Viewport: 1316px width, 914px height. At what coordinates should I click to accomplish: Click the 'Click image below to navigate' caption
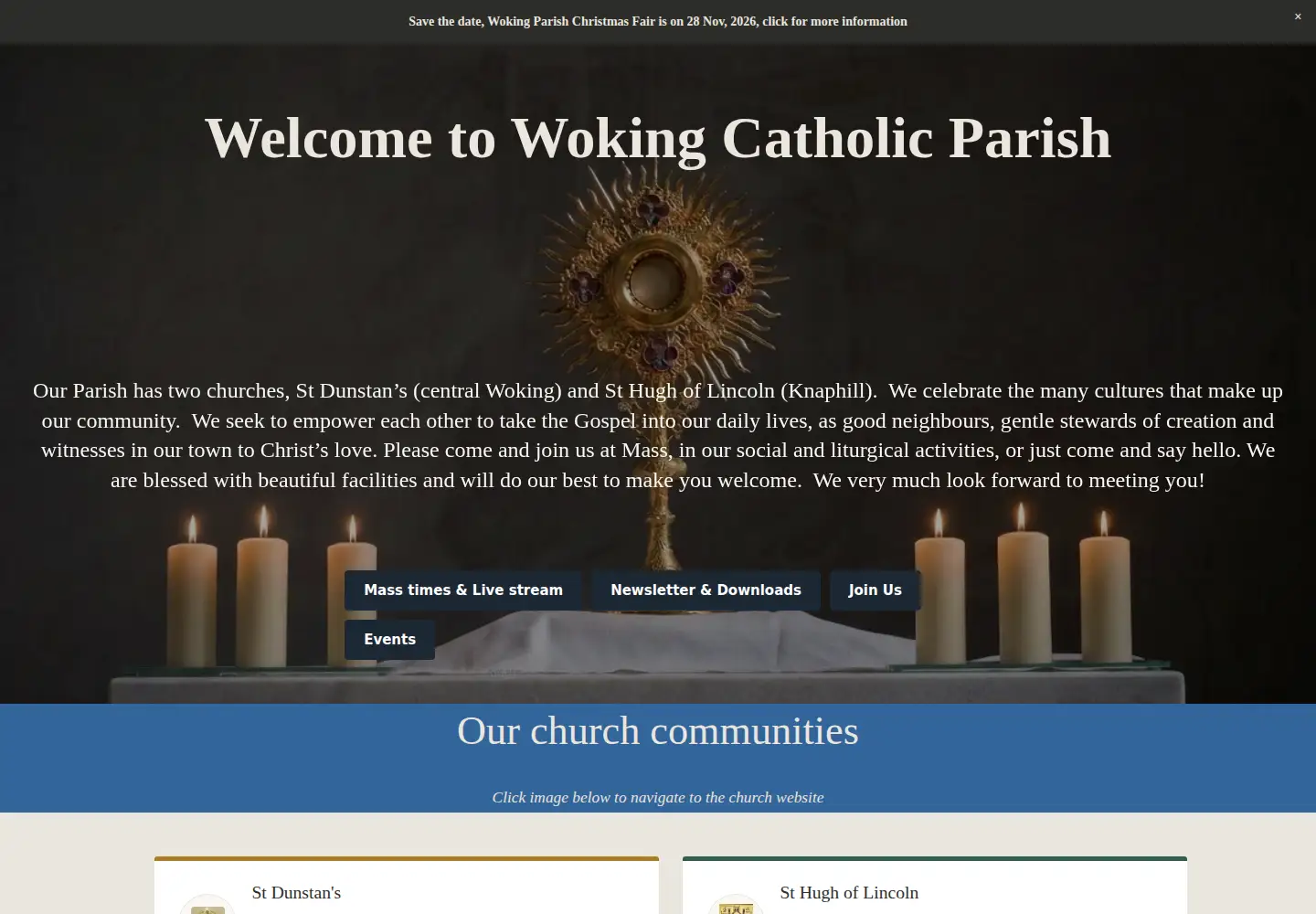pos(658,797)
